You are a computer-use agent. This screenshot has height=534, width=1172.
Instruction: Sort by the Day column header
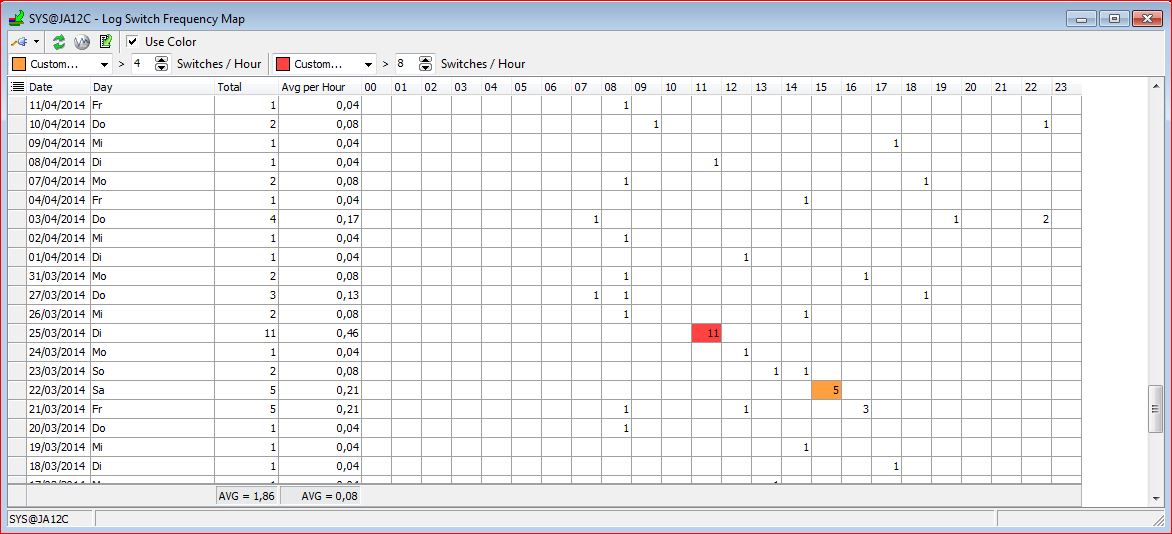click(x=152, y=87)
